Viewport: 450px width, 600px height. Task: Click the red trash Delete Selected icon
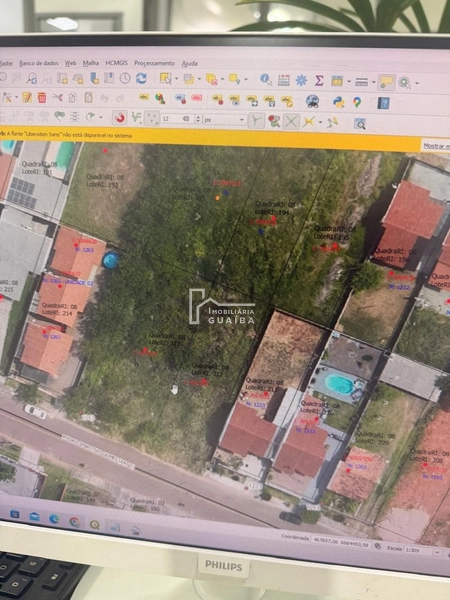pos(42,98)
